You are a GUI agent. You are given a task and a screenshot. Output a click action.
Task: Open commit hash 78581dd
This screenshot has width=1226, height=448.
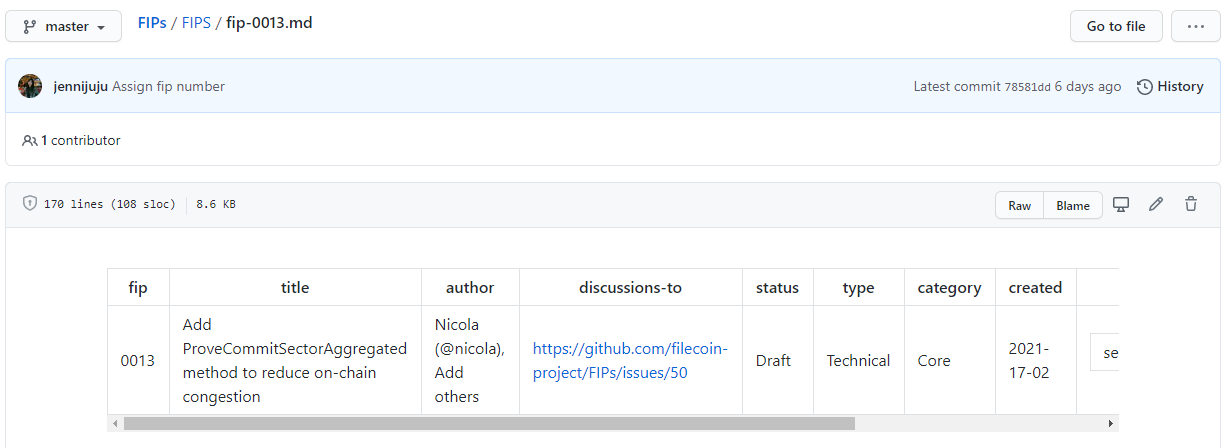click(1027, 87)
